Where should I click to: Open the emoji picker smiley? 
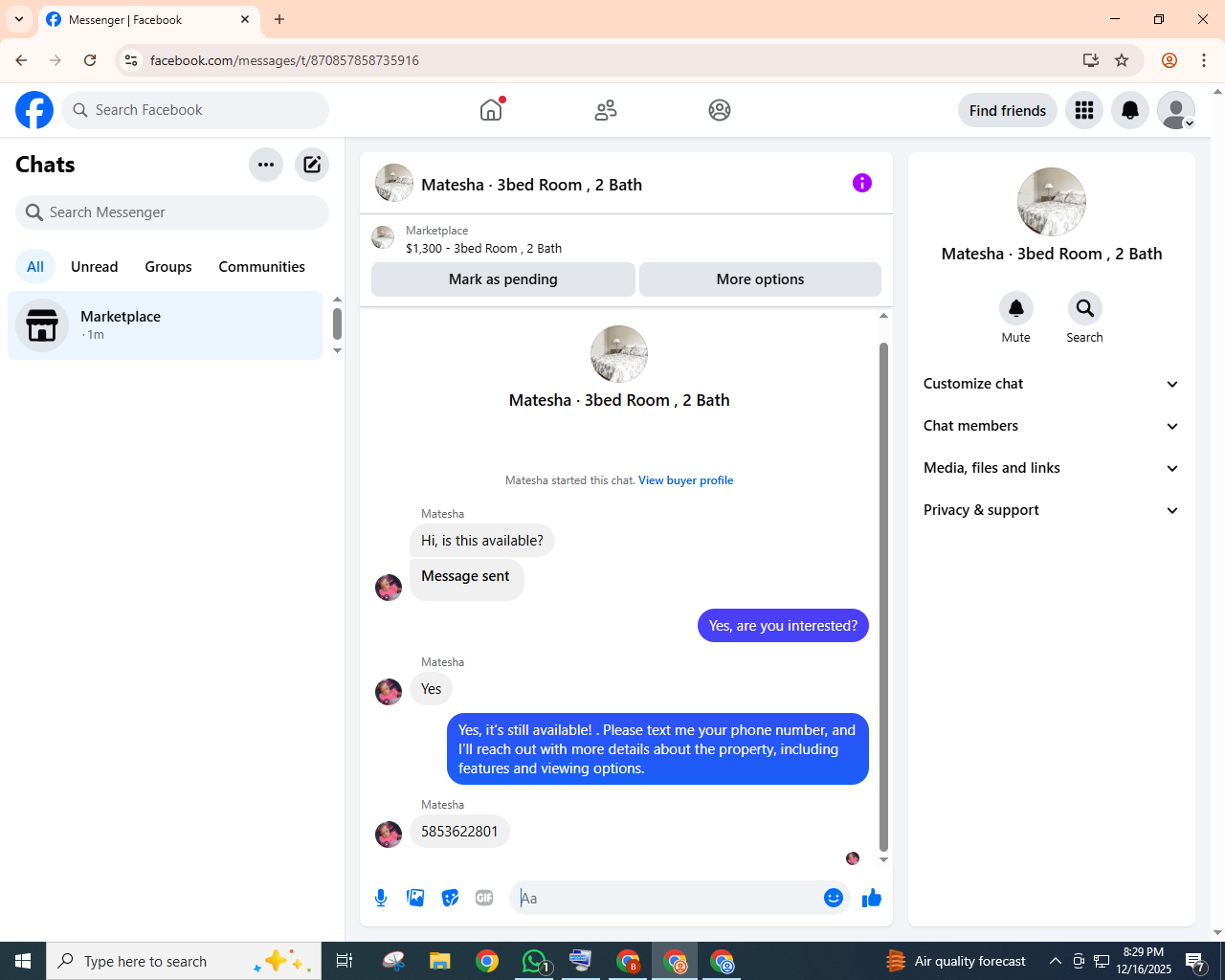tap(834, 898)
